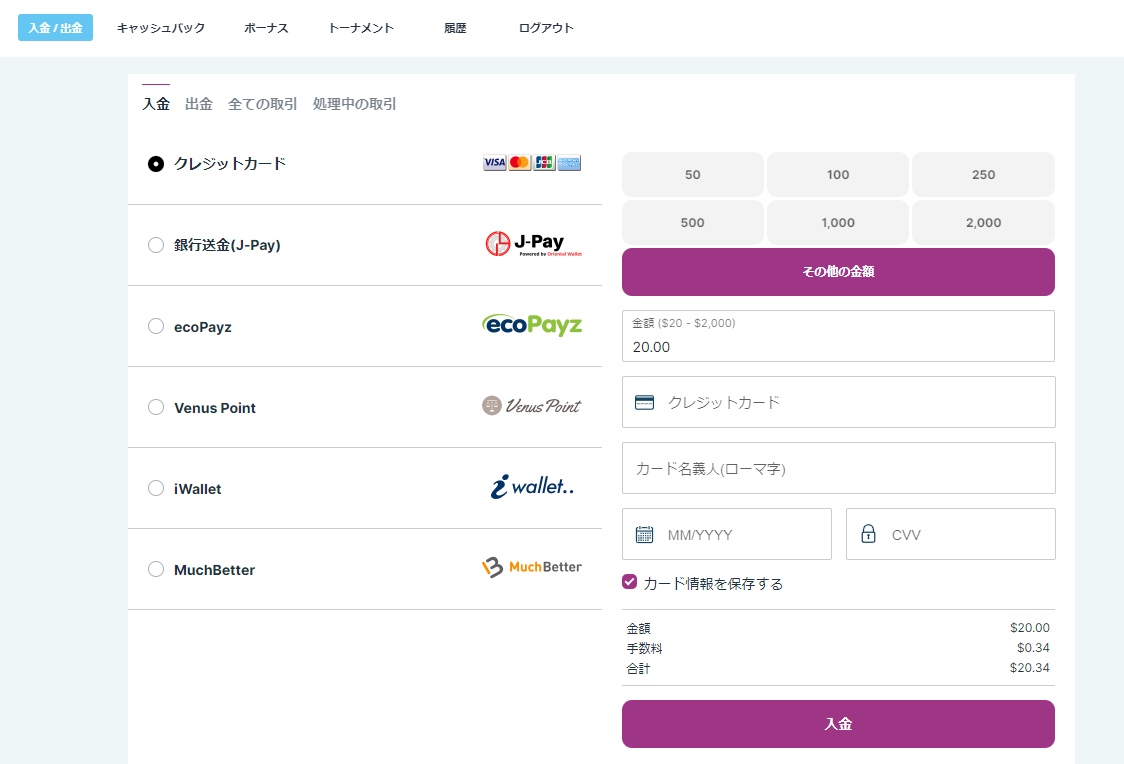
Task: Click the padlock icon in CVV field
Action: pos(868,534)
